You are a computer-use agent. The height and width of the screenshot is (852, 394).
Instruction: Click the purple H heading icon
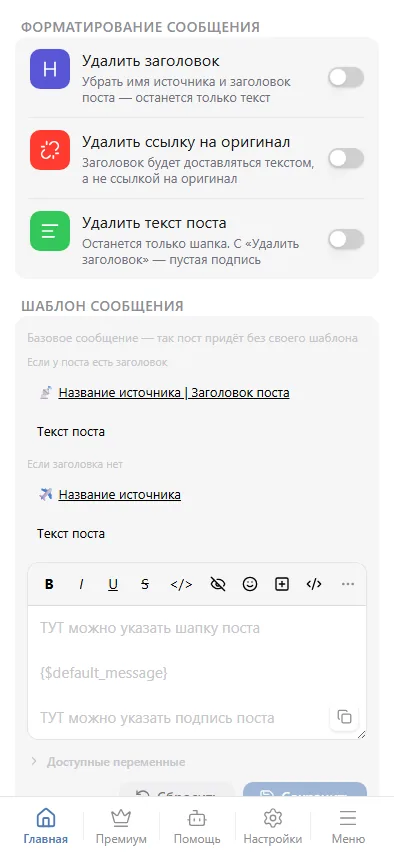50,69
